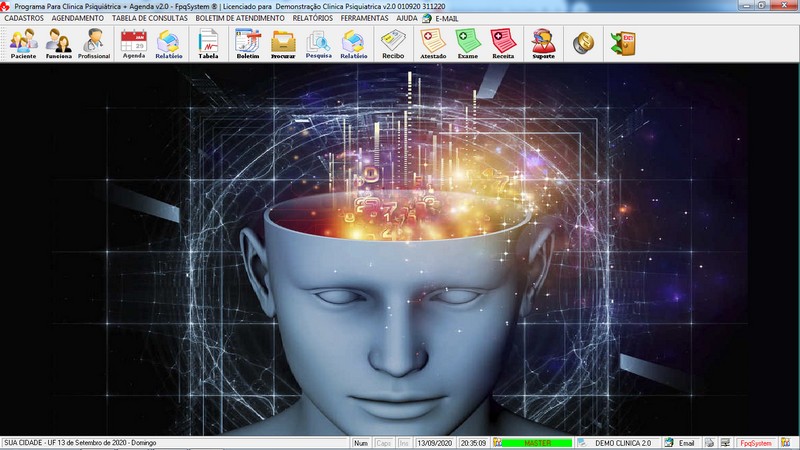800x450 pixels.
Task: Open the Relatório icon next to Pesquisa
Action: [x=354, y=43]
